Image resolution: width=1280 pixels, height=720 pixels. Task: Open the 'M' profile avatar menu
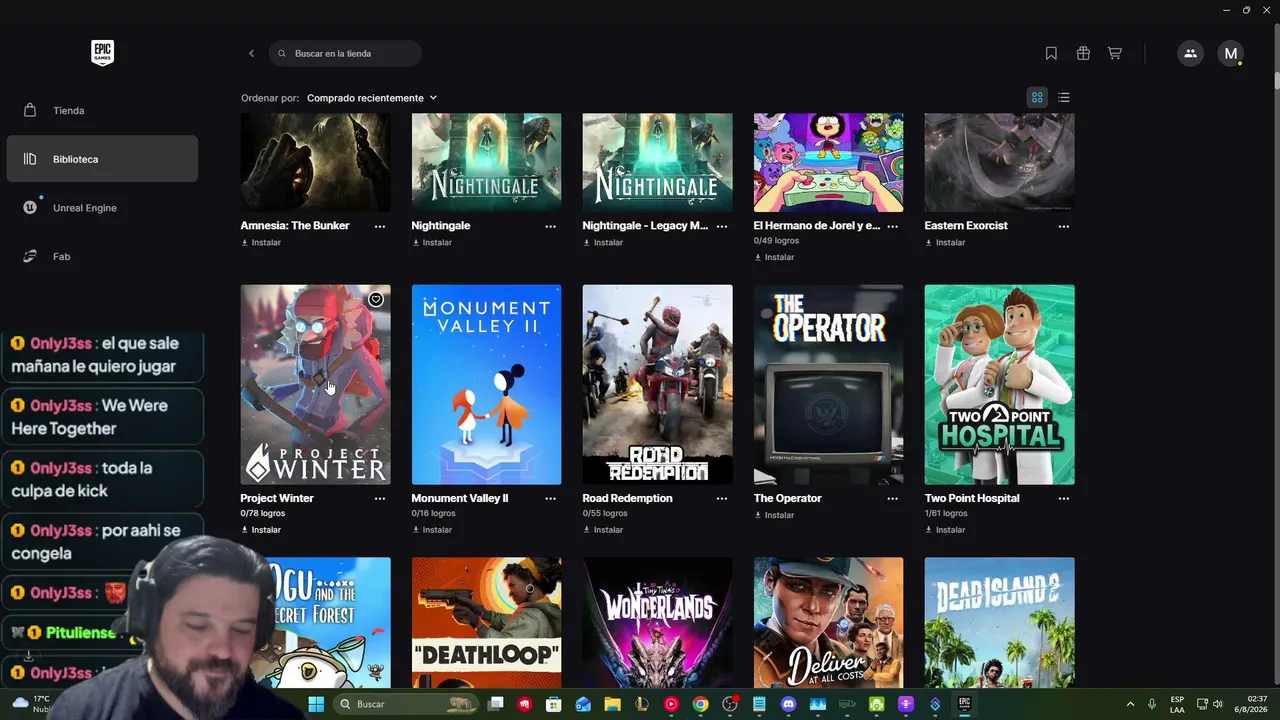1231,53
